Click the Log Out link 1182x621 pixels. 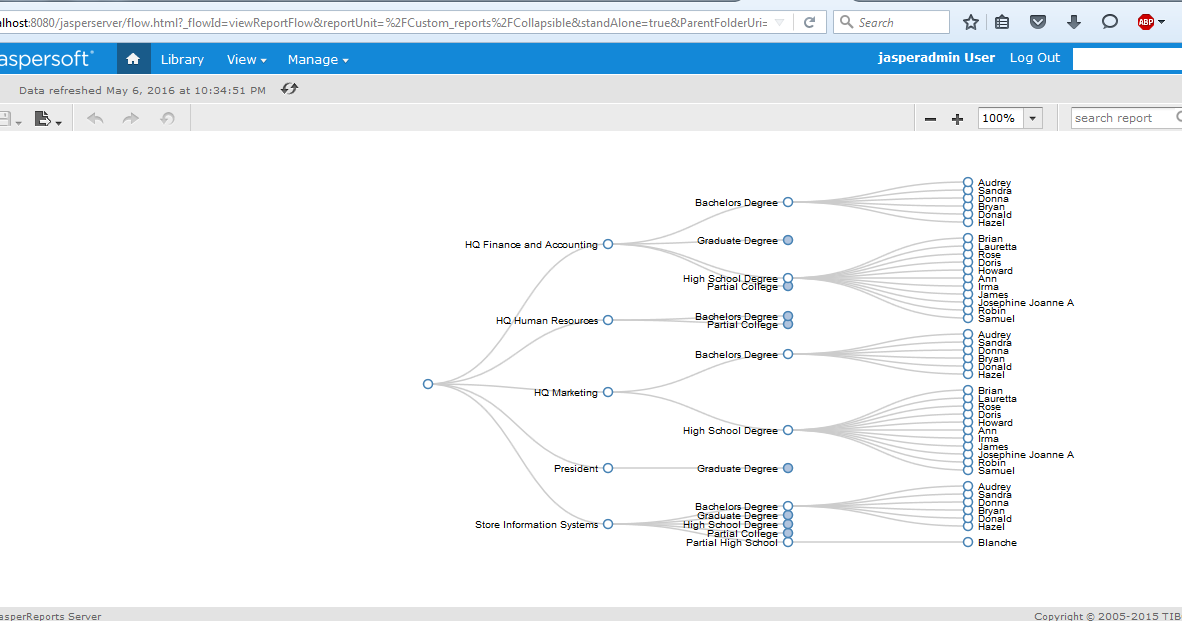(1034, 57)
